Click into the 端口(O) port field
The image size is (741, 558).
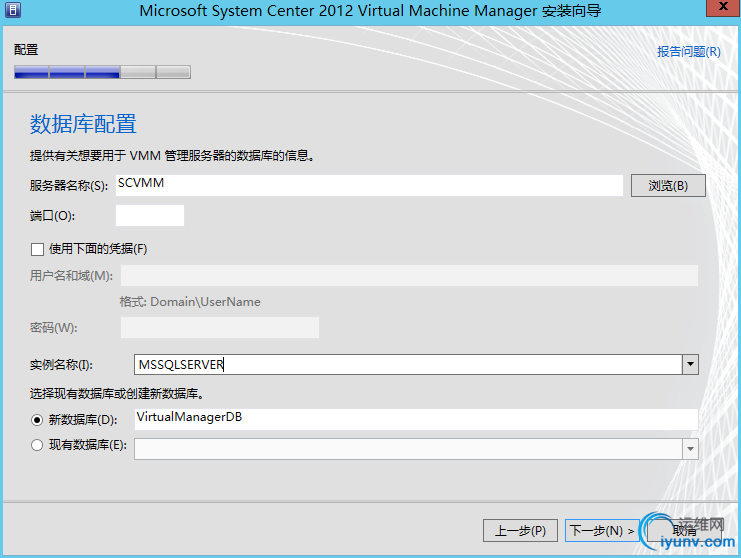pyautogui.click(x=150, y=215)
